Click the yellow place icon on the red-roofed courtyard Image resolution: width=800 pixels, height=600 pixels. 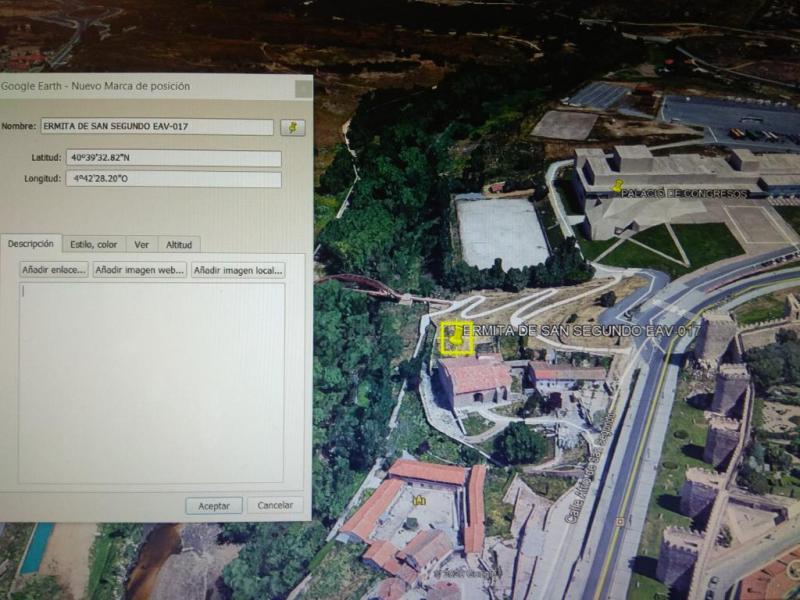coord(419,499)
